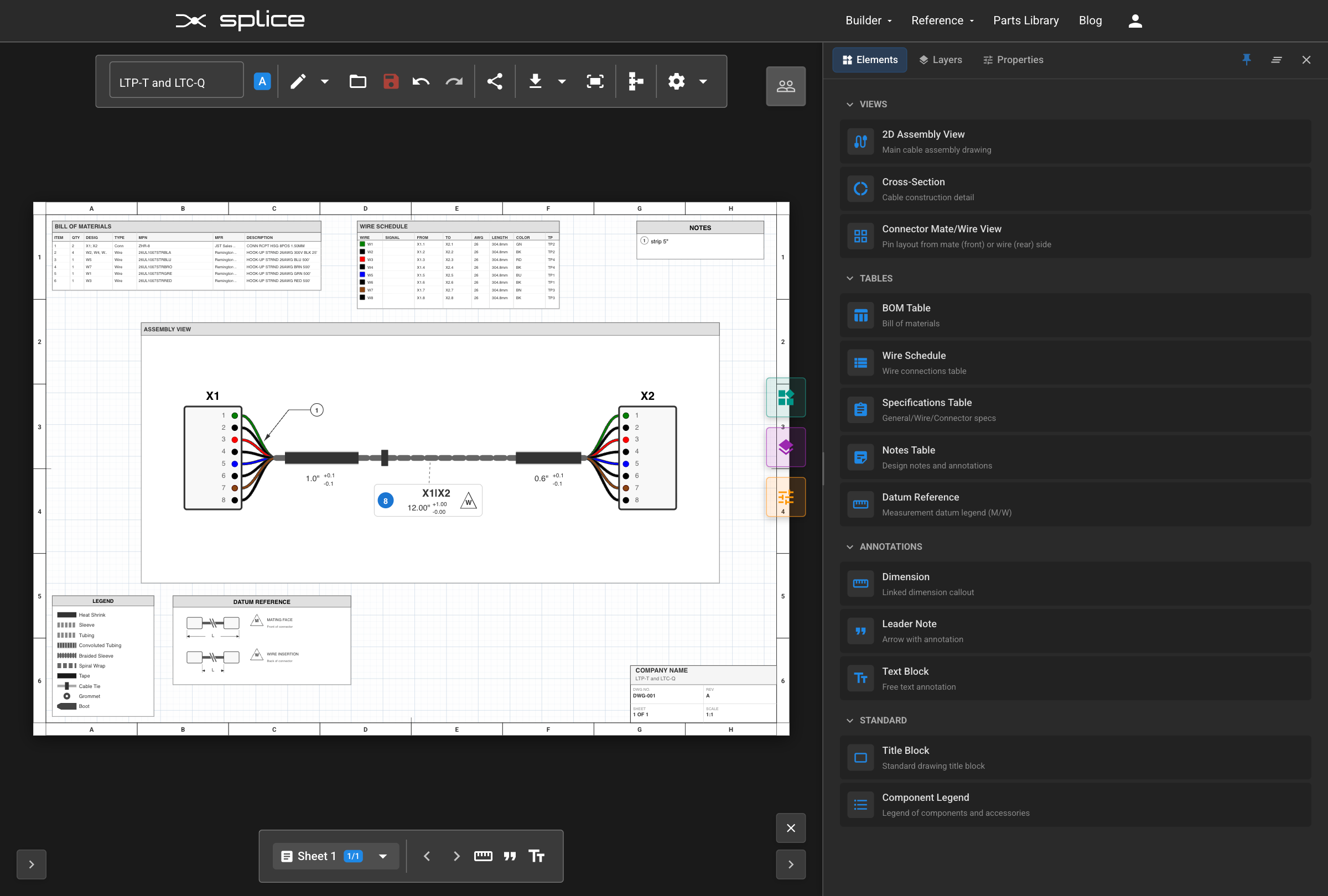The height and width of the screenshot is (896, 1328).
Task: Unpin the Elements panel
Action: tap(1246, 59)
